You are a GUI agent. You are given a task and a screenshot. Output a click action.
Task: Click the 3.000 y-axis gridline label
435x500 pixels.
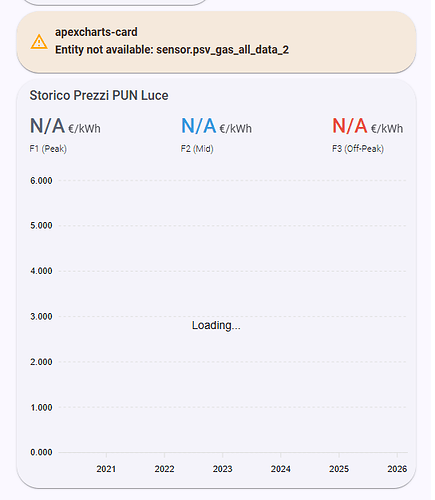point(41,316)
